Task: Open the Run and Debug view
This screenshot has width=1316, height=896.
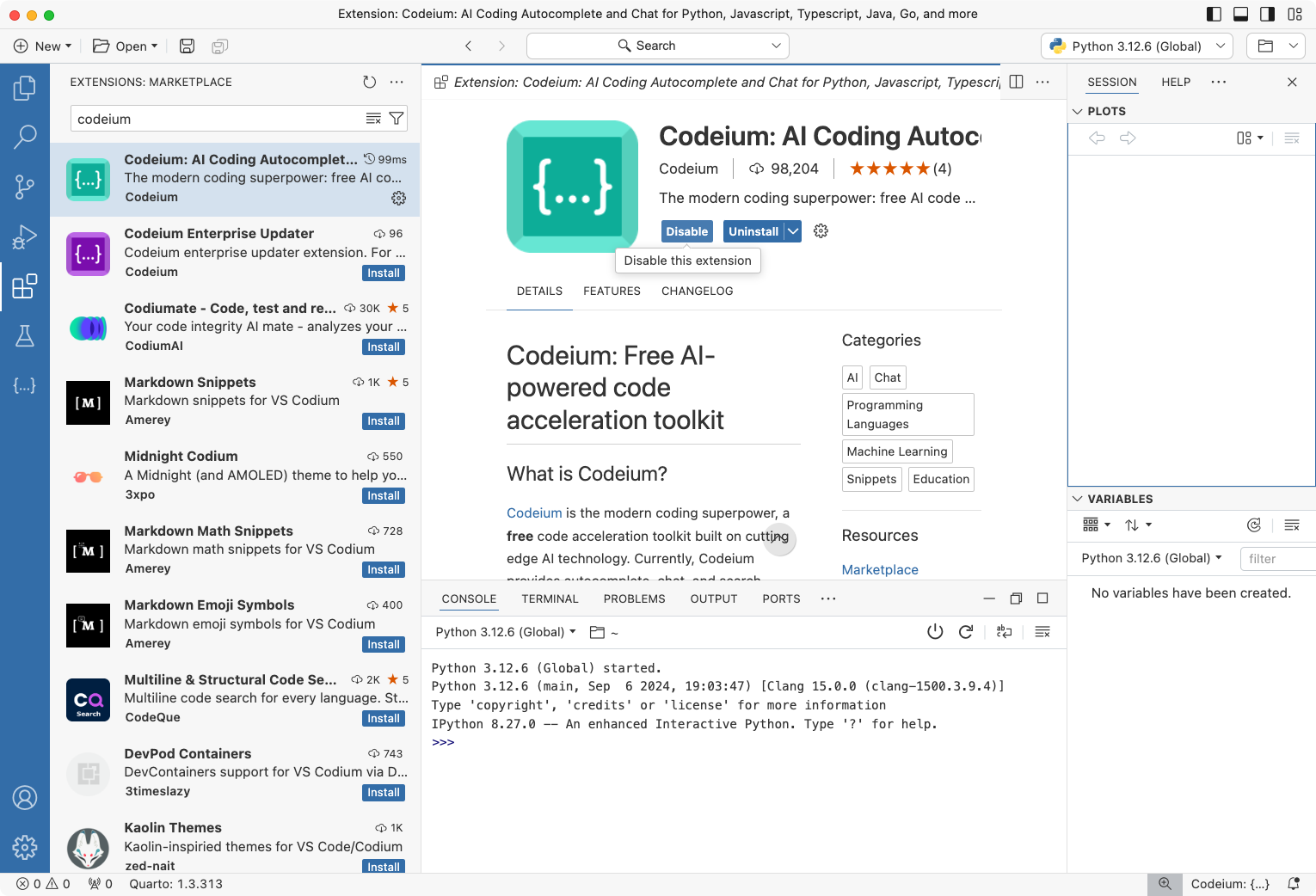Action: [25, 236]
